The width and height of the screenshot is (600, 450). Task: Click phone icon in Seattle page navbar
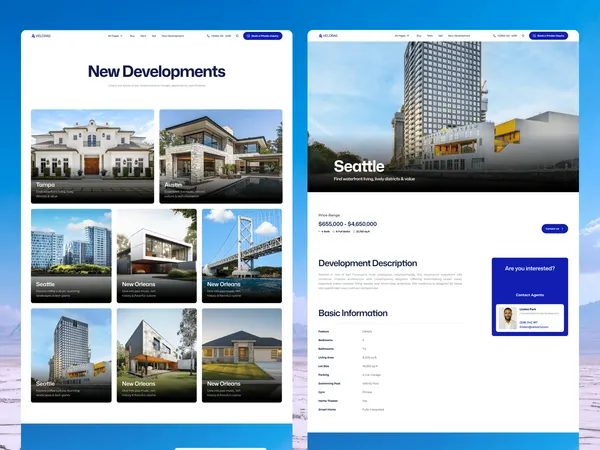[494, 36]
